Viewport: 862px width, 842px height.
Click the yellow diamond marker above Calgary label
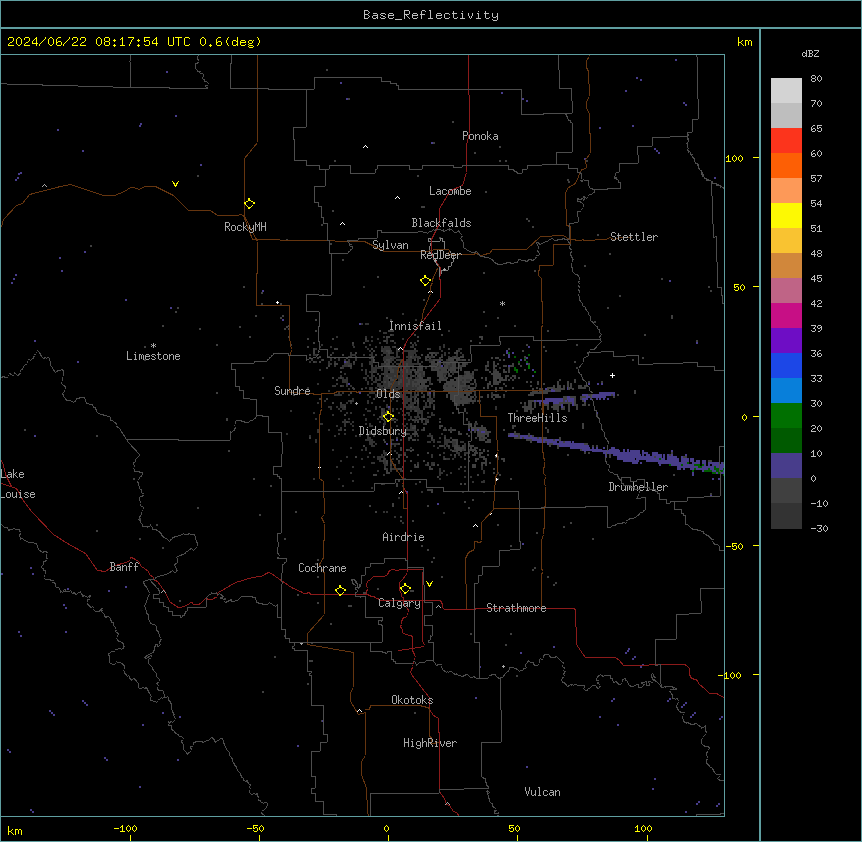point(405,589)
